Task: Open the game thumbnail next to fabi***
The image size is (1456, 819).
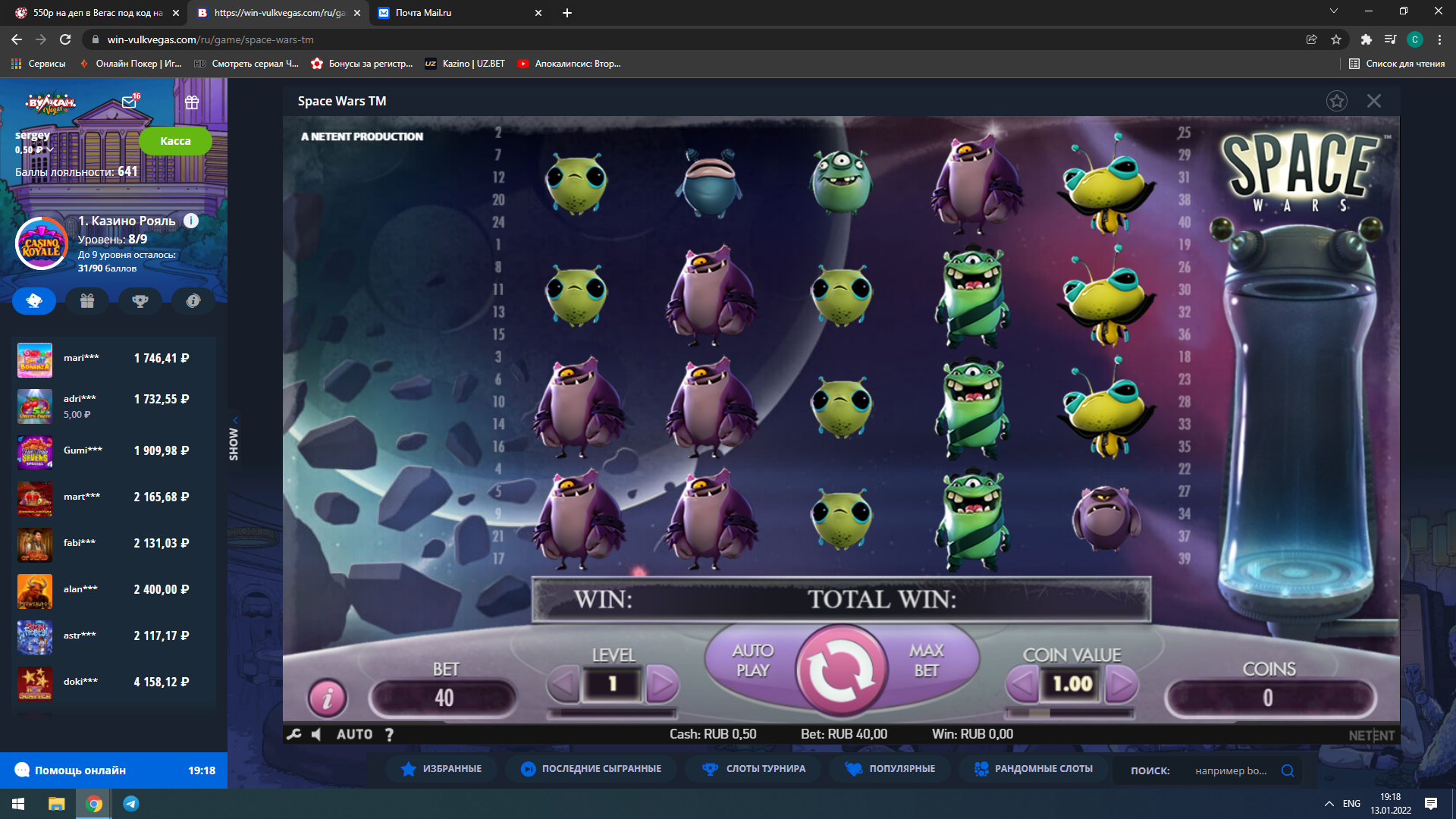Action: click(x=35, y=545)
